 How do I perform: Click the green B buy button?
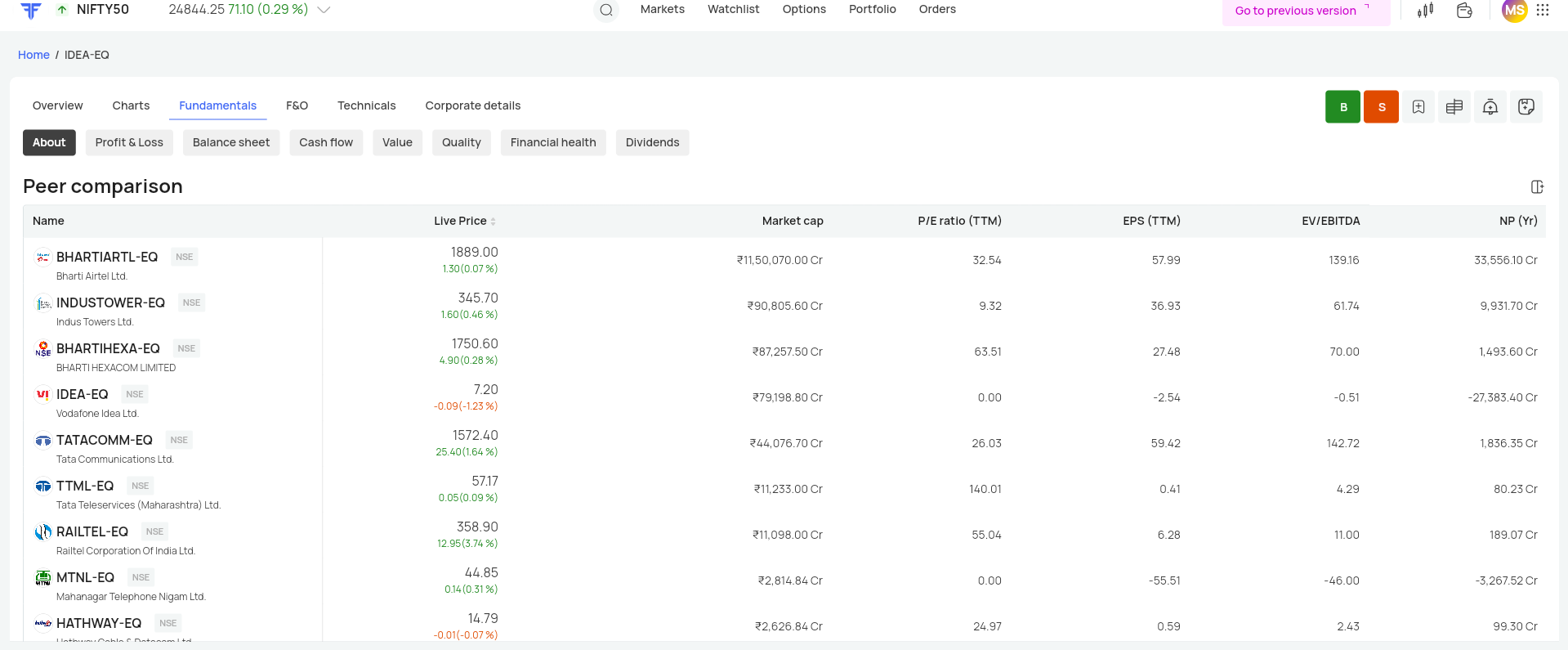tap(1342, 107)
